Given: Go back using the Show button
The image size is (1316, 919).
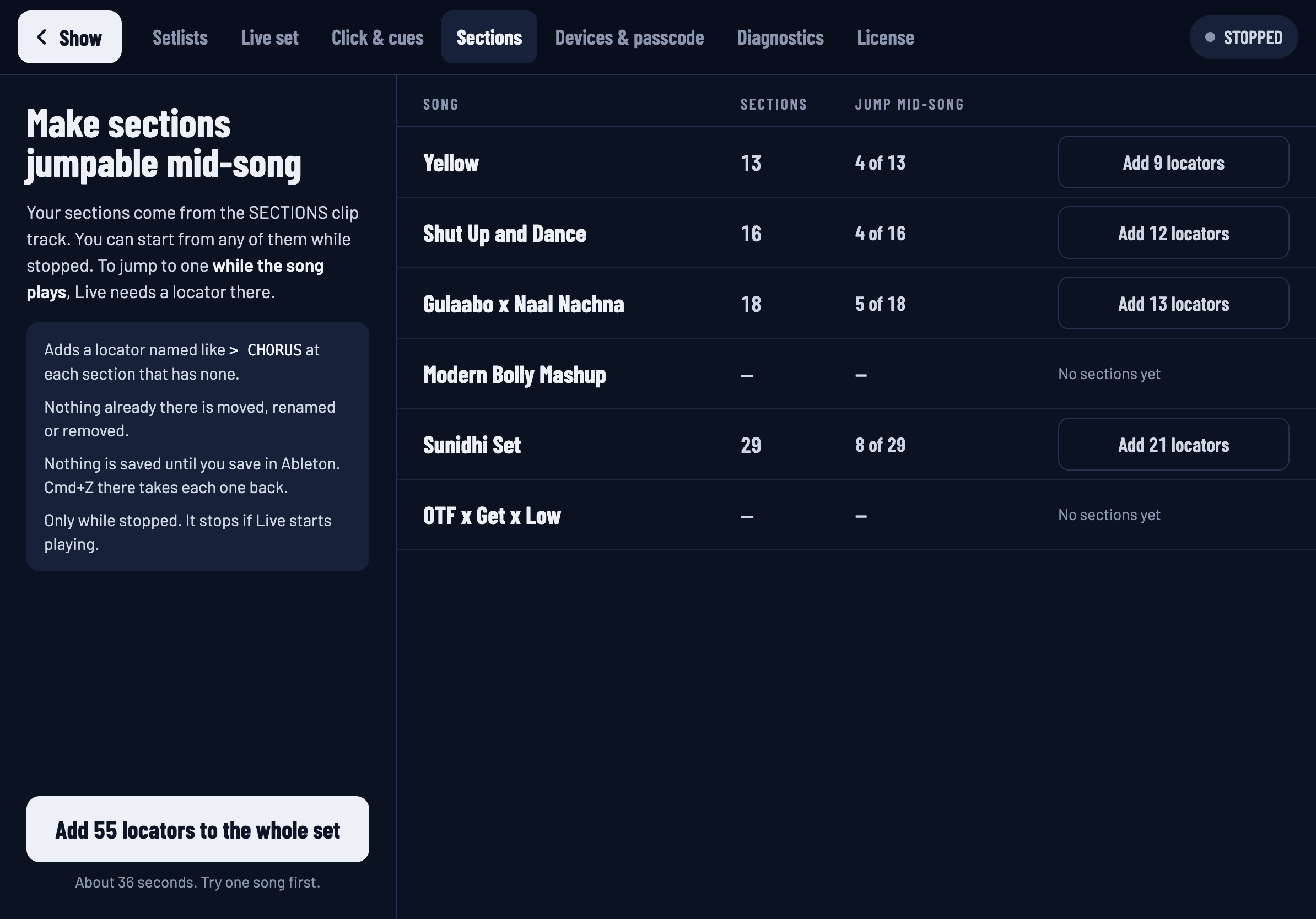Looking at the screenshot, I should [69, 37].
